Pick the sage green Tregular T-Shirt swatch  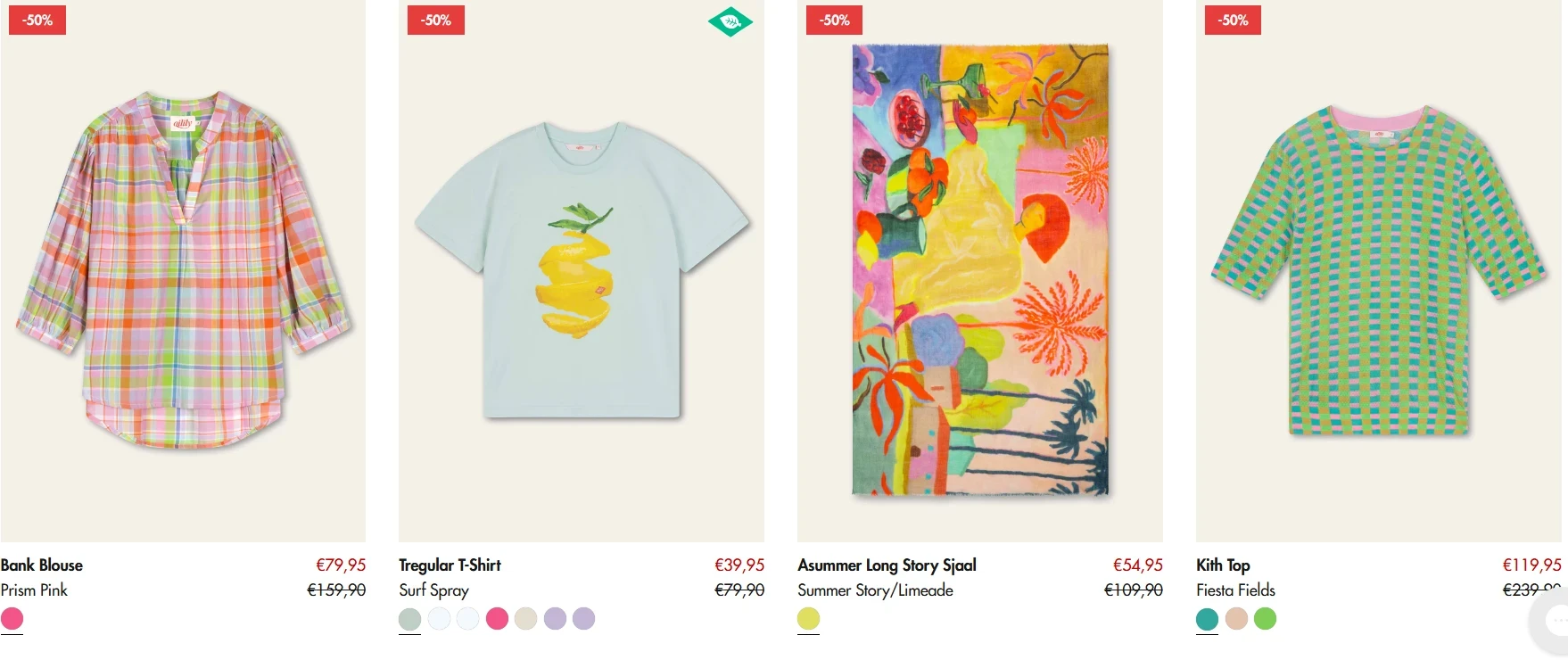409,618
